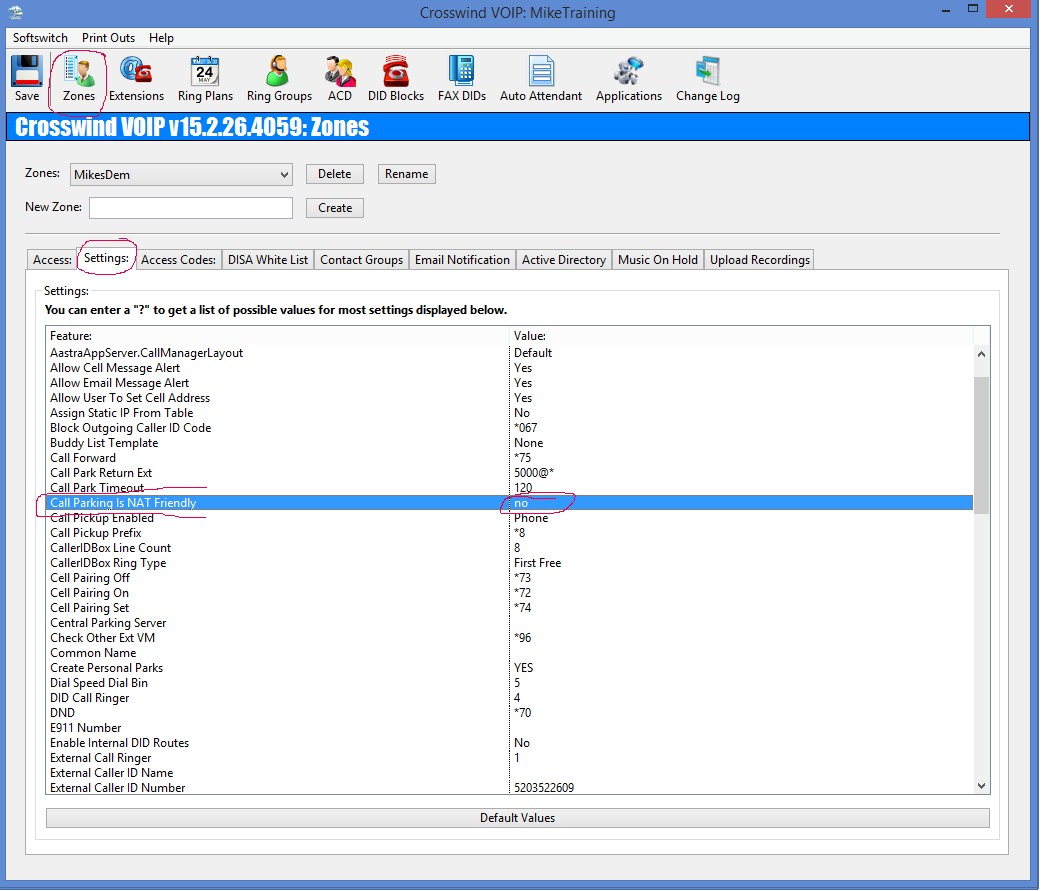Open the Print Outs menu
Viewport: 1048px width, 891px height.
point(108,38)
